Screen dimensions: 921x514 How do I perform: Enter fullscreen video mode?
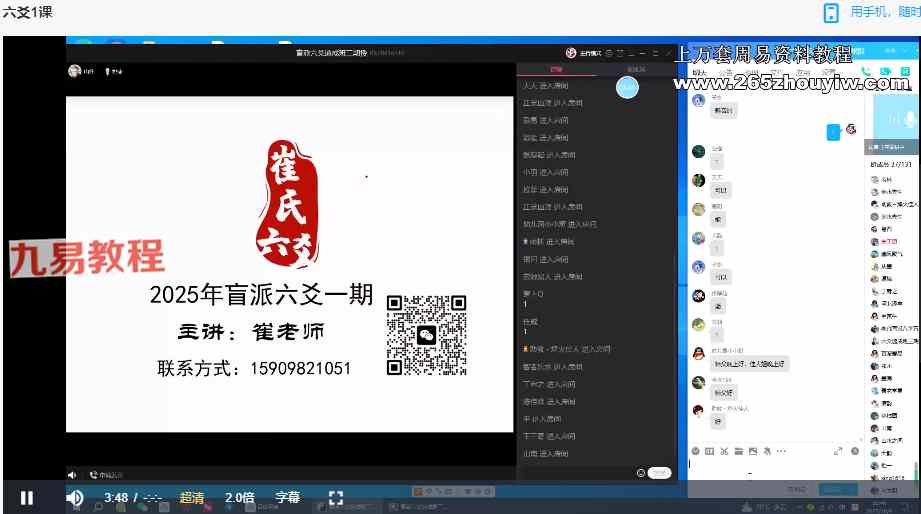click(x=336, y=497)
